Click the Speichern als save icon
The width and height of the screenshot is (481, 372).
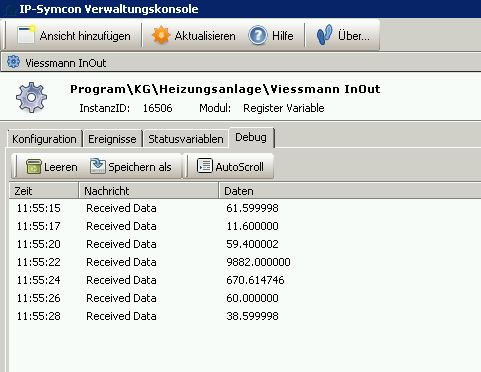98,166
